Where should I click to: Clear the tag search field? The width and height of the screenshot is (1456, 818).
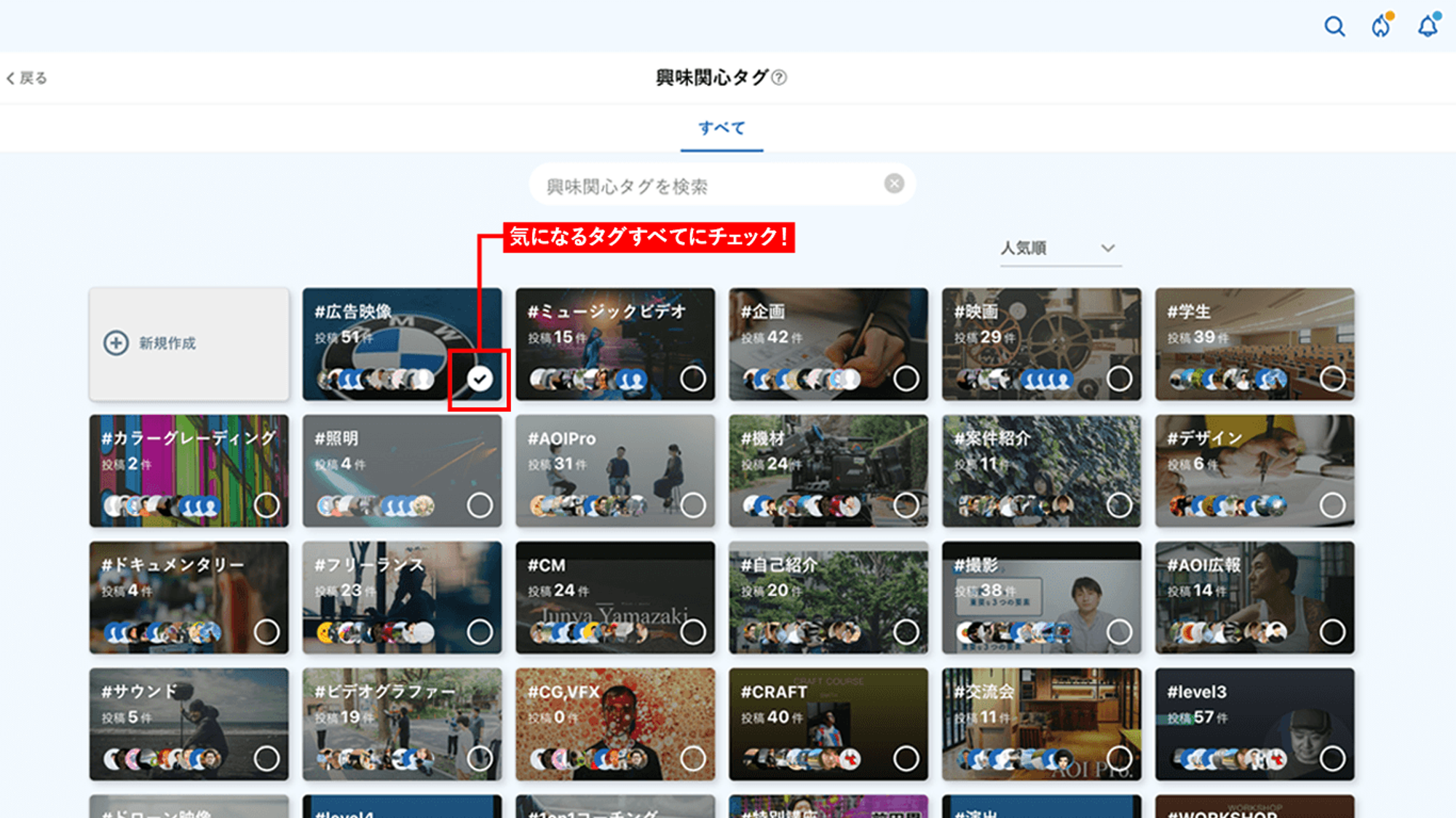coord(894,183)
